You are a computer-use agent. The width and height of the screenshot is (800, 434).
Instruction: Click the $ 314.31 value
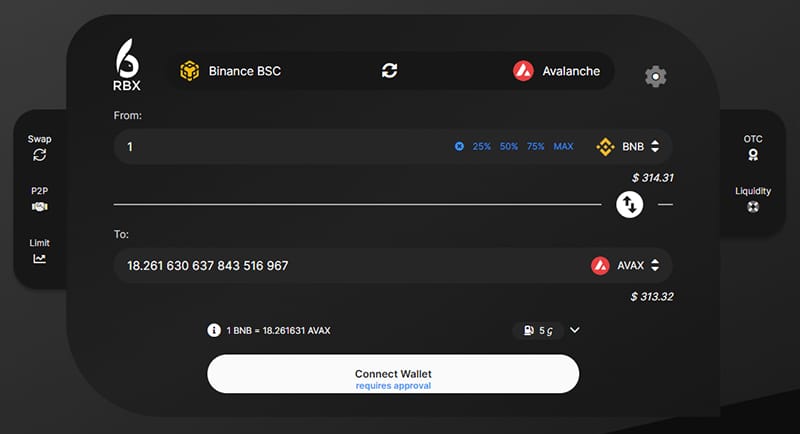(653, 177)
